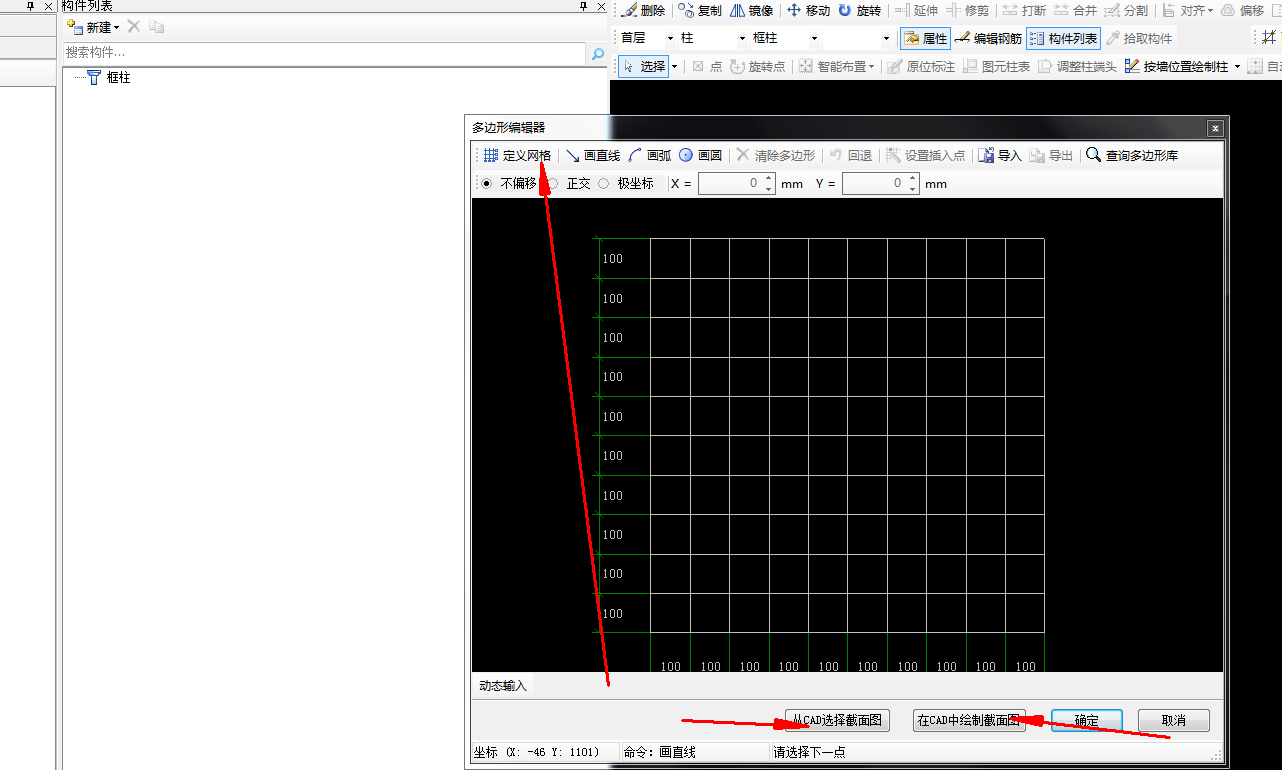Click the 旋转点 rotate point tool
The height and width of the screenshot is (770, 1282).
point(758,67)
